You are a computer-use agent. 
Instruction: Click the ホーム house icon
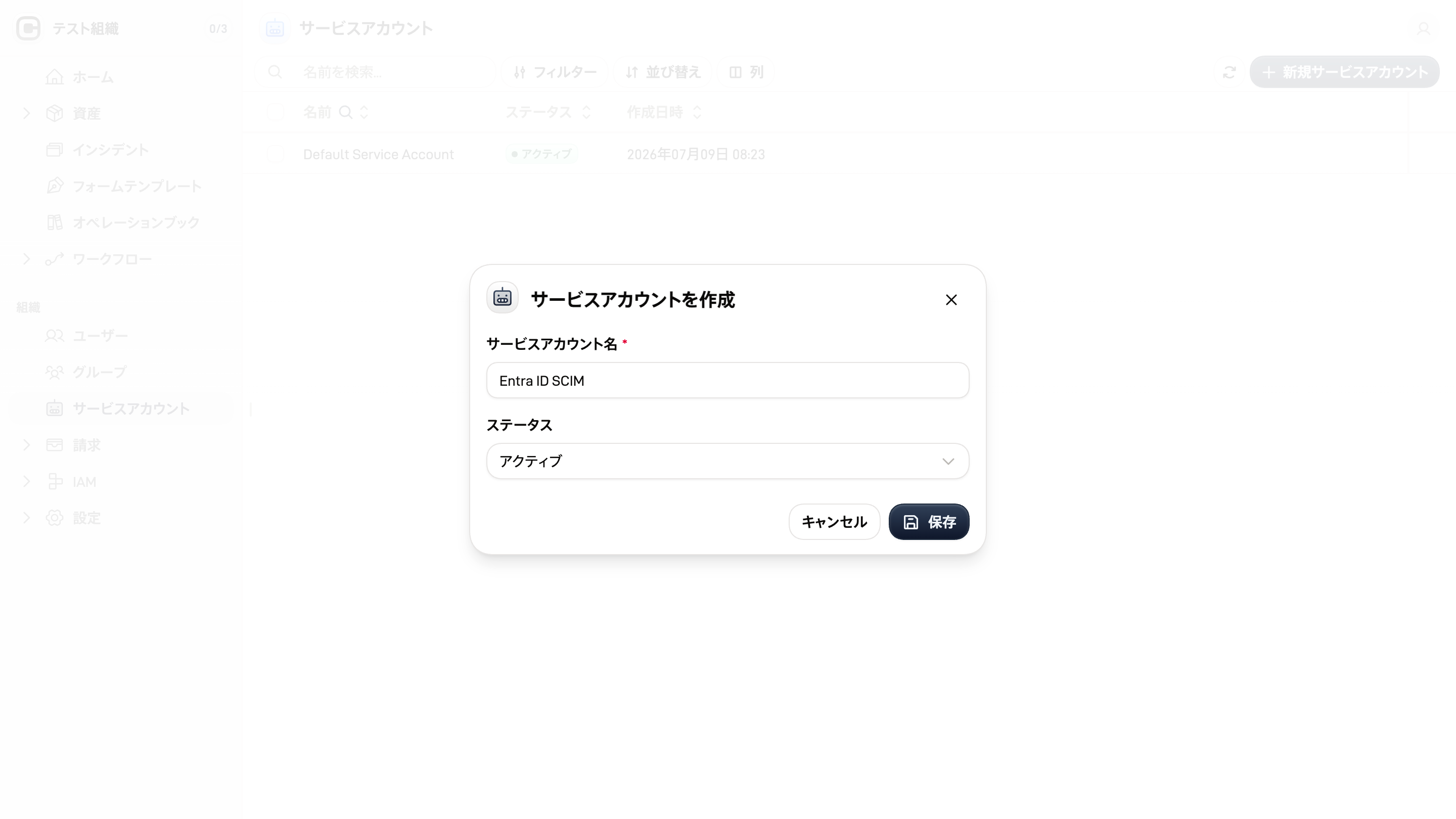pyautogui.click(x=54, y=77)
